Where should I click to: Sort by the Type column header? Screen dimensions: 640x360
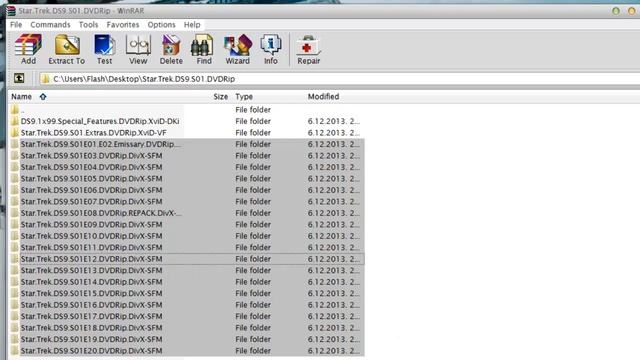[x=244, y=97]
